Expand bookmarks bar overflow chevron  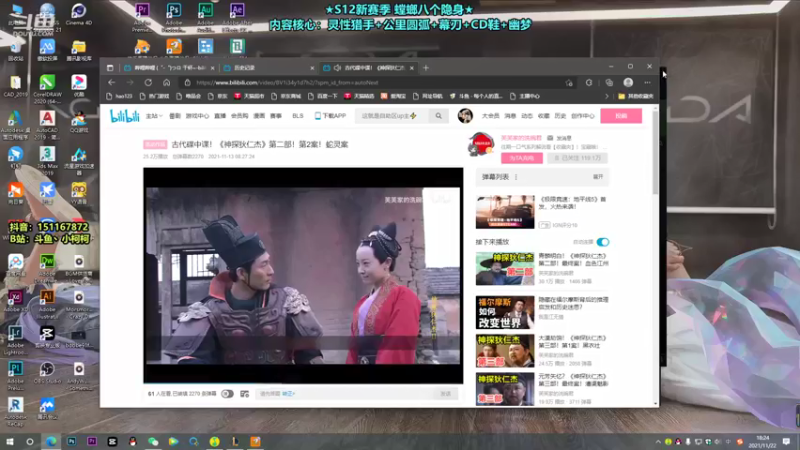(x=607, y=96)
